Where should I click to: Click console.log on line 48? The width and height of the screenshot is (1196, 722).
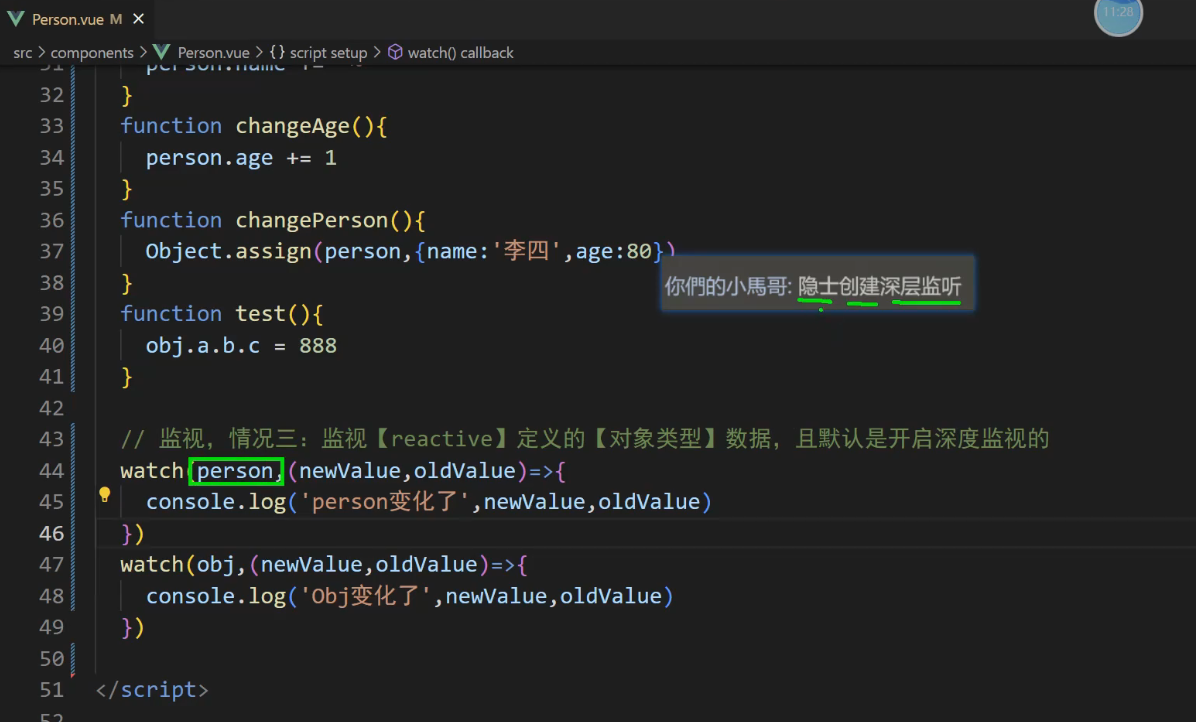216,596
